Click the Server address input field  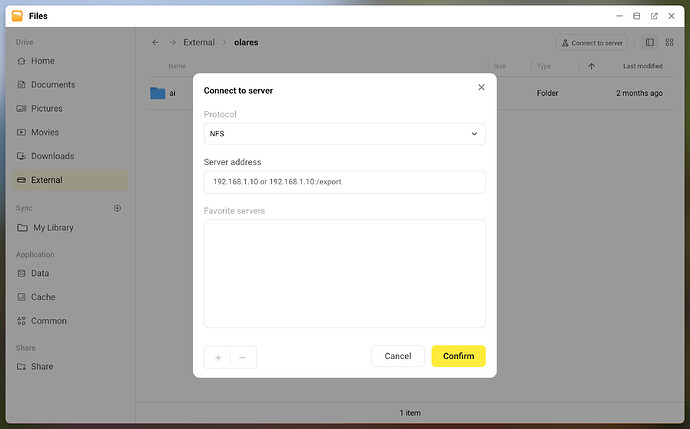(x=345, y=182)
